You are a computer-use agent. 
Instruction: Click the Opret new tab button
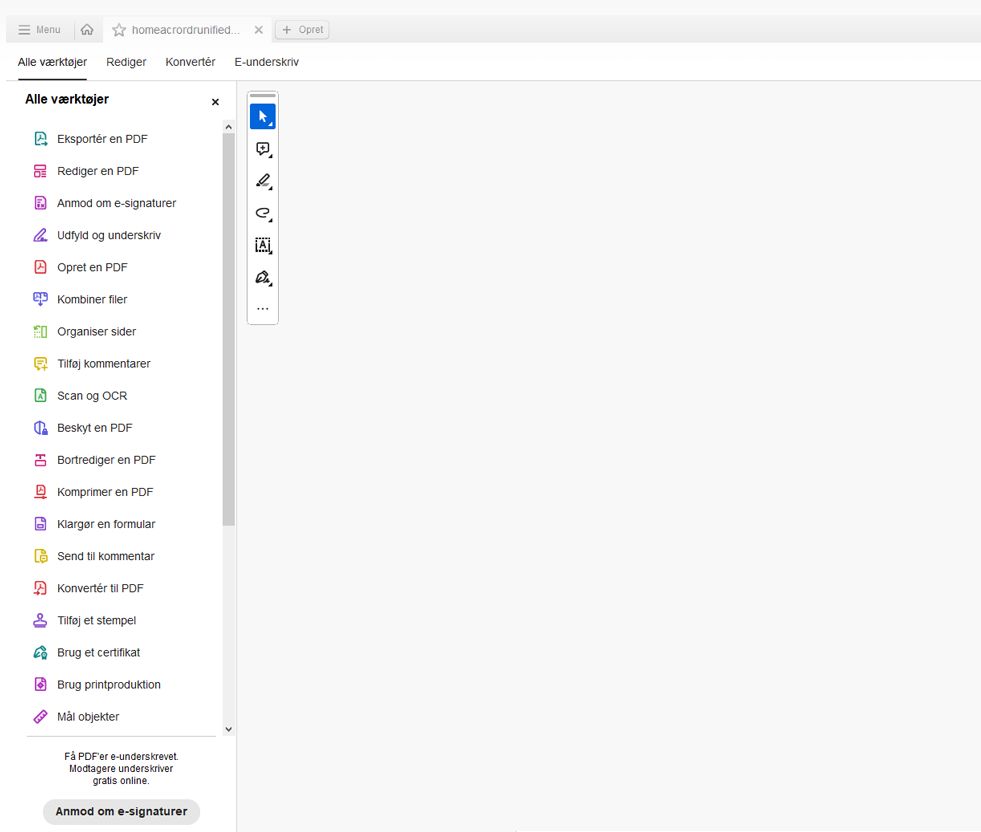(302, 29)
